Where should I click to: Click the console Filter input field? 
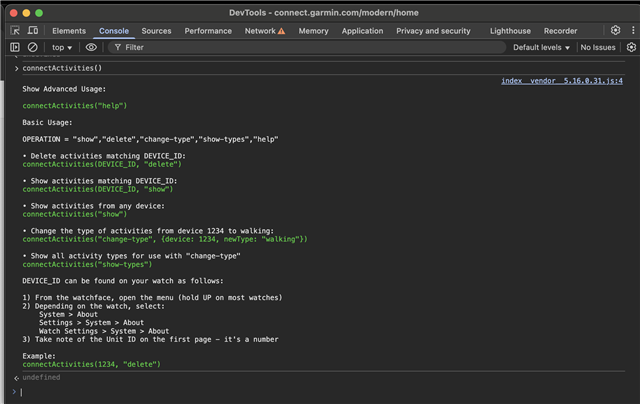pos(307,47)
